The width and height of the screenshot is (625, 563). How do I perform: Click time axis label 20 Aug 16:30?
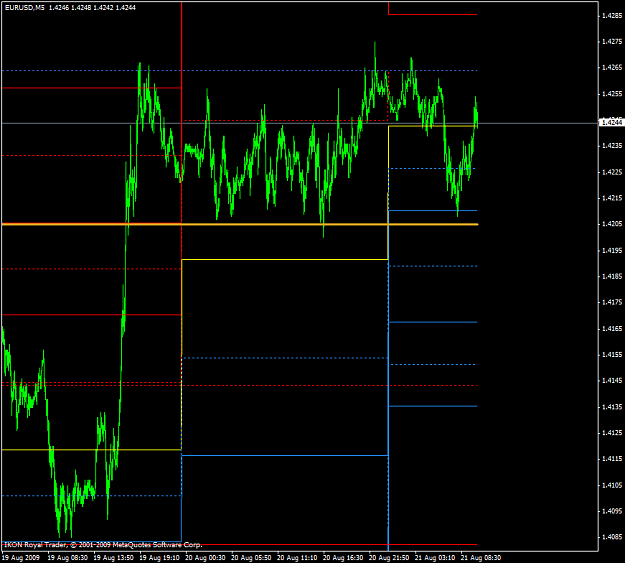tap(343, 557)
